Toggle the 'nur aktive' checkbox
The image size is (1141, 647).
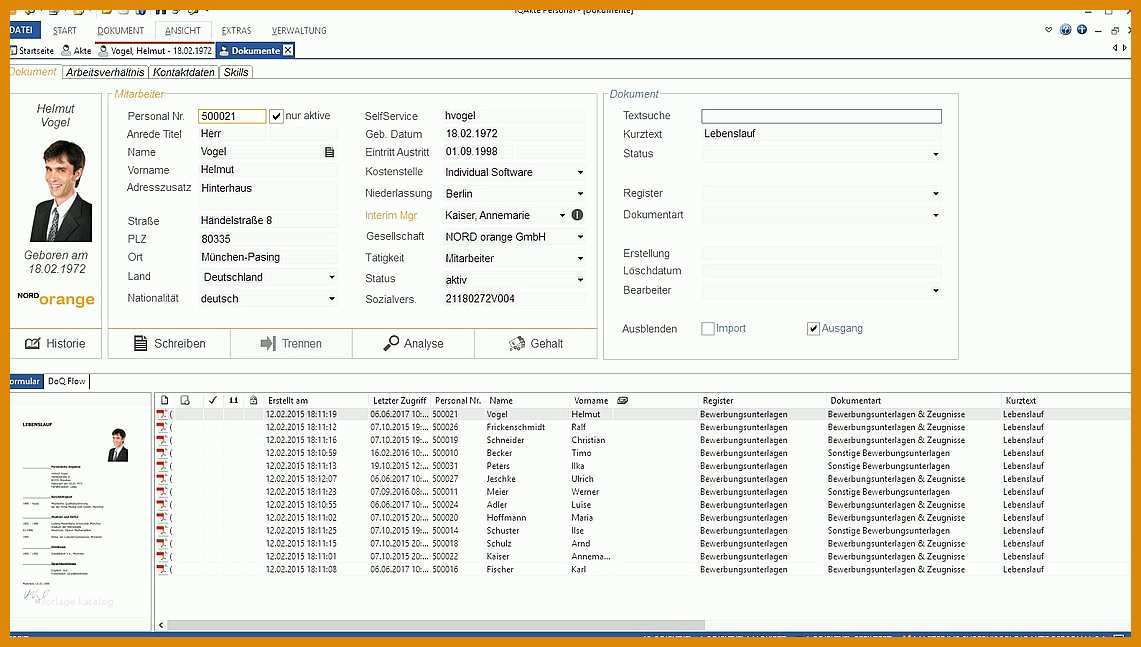click(276, 116)
